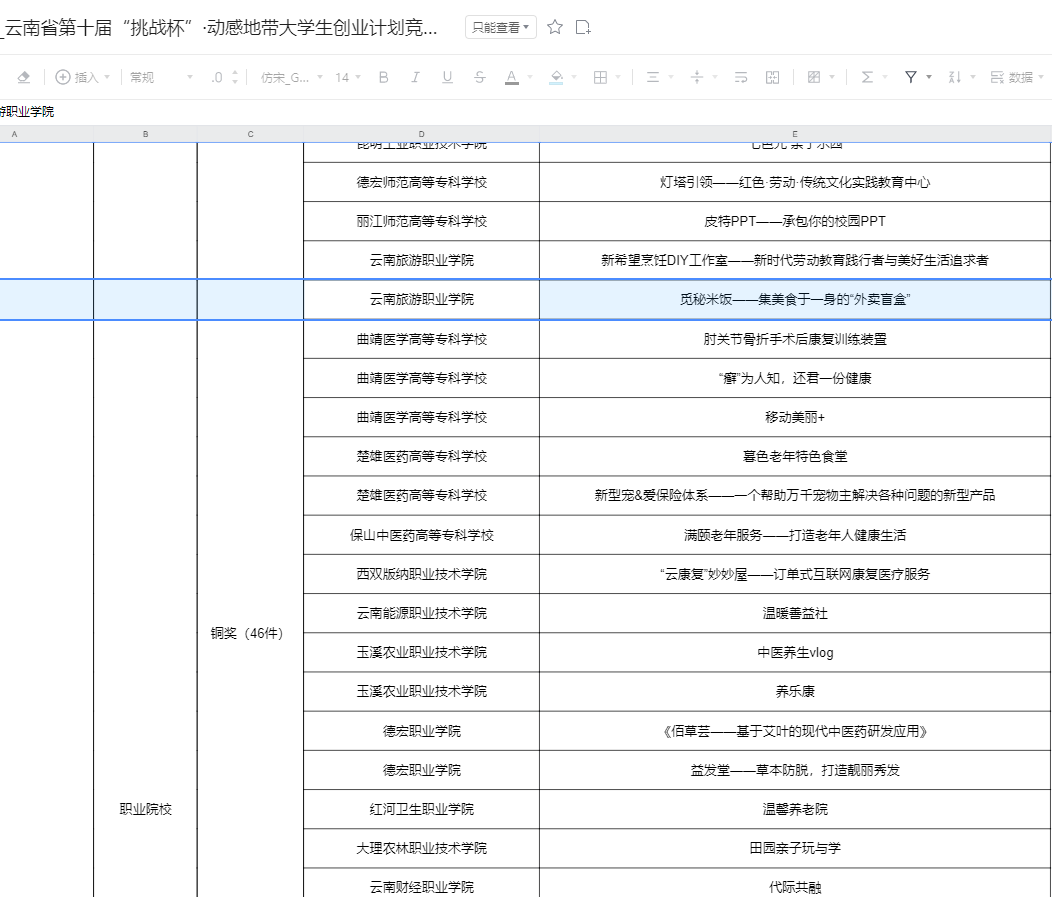The image size is (1052, 897).
Task: Open the 仿宋 font family dropdown
Action: pos(291,77)
